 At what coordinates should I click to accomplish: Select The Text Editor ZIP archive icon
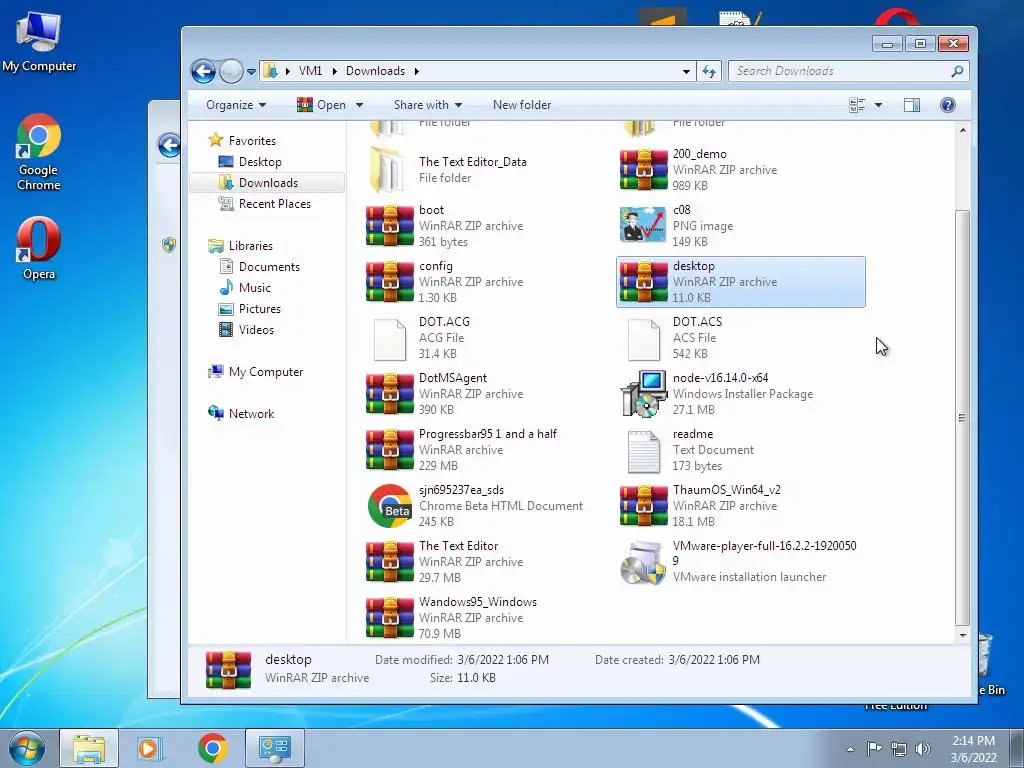[390, 562]
